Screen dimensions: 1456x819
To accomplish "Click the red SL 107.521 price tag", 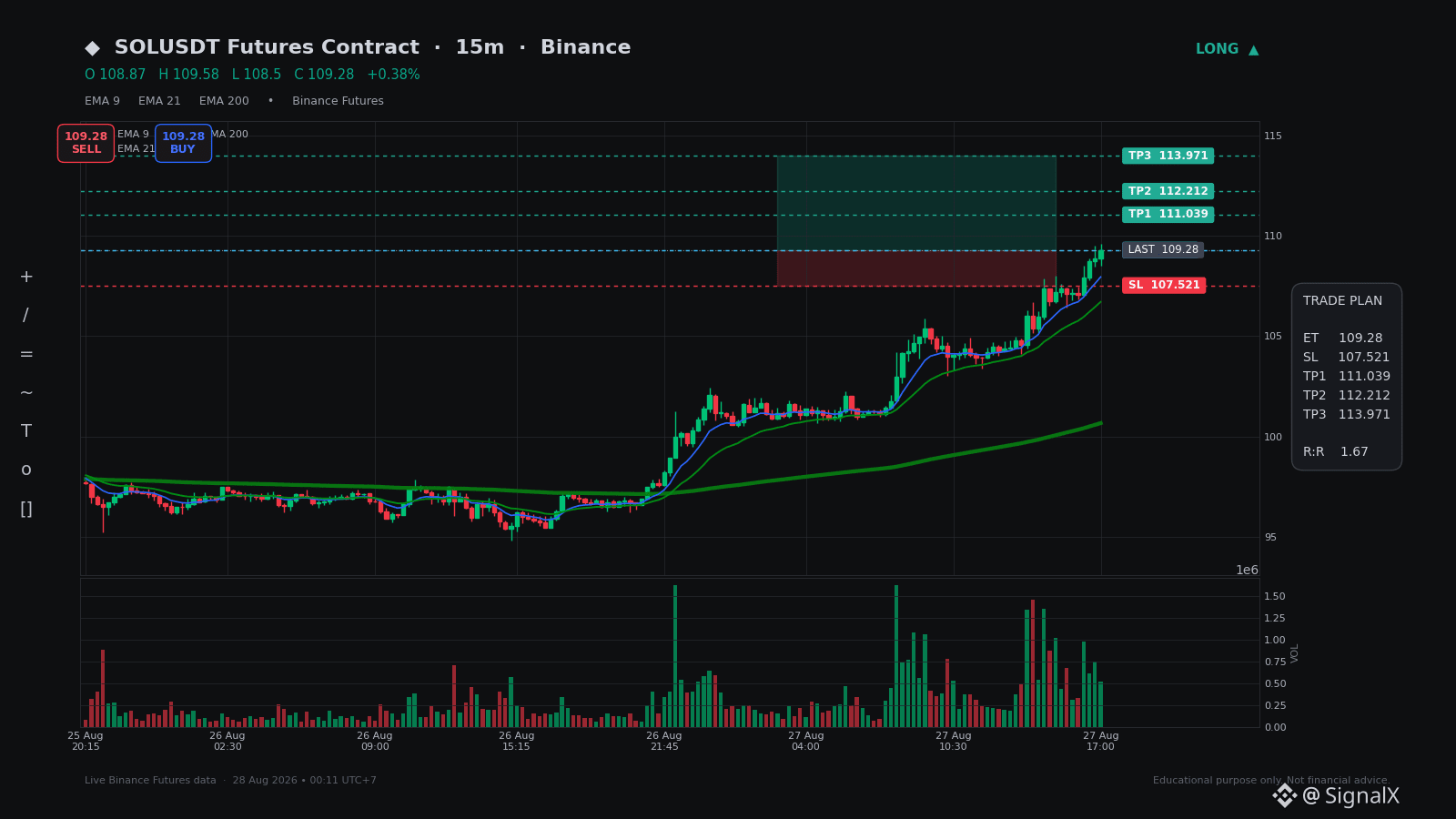I will (x=1164, y=286).
